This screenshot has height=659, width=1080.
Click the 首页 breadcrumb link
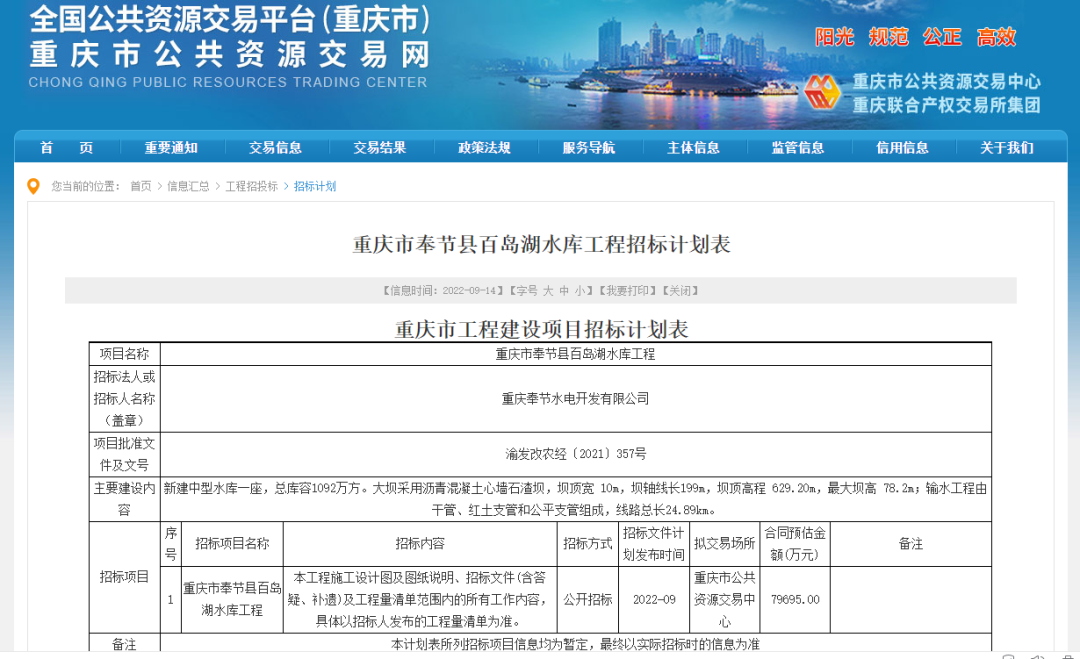(141, 187)
